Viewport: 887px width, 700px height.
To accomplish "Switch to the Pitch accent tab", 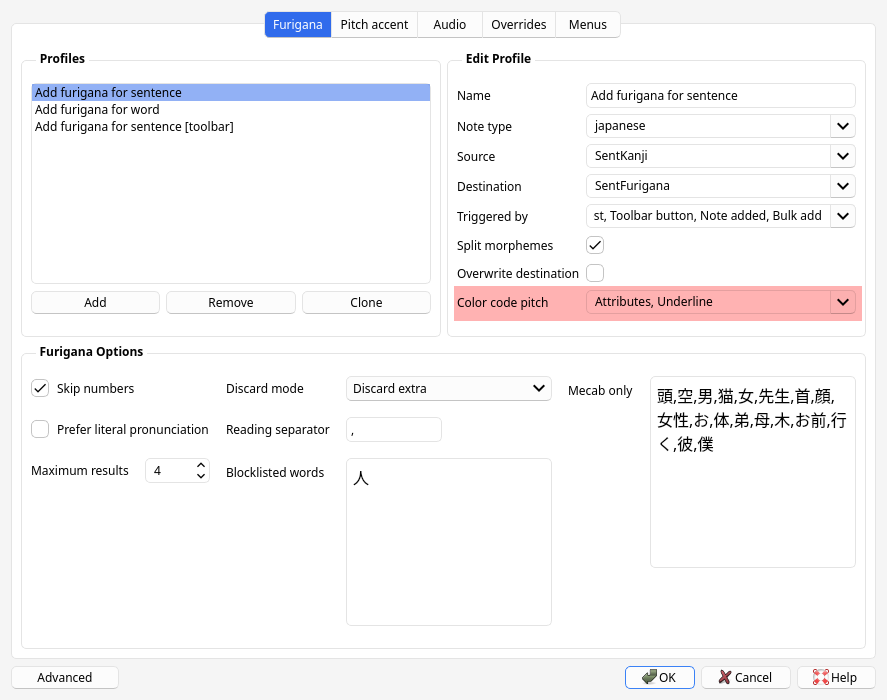I will click(x=374, y=24).
